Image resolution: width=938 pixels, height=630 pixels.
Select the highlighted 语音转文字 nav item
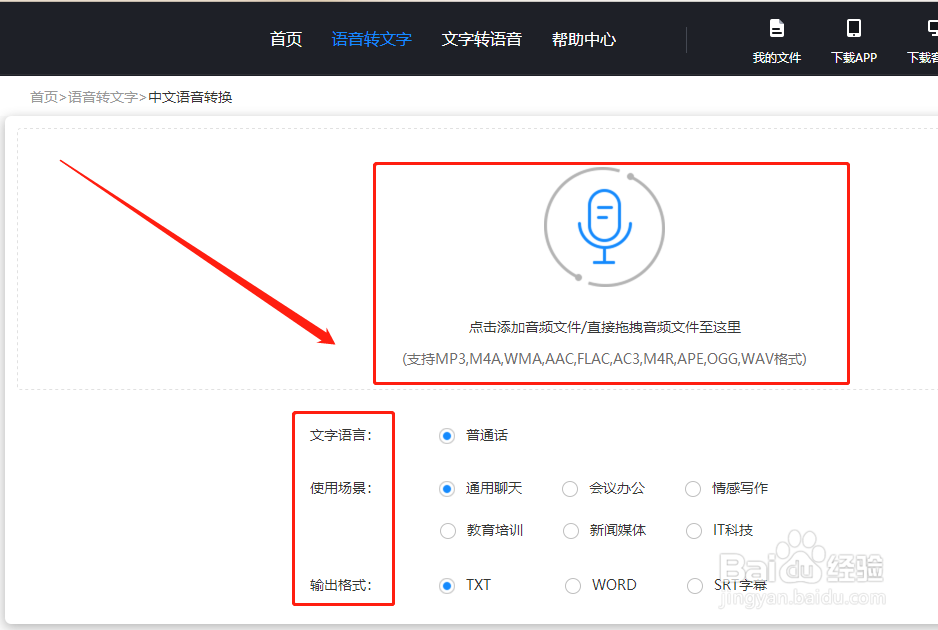pos(372,39)
